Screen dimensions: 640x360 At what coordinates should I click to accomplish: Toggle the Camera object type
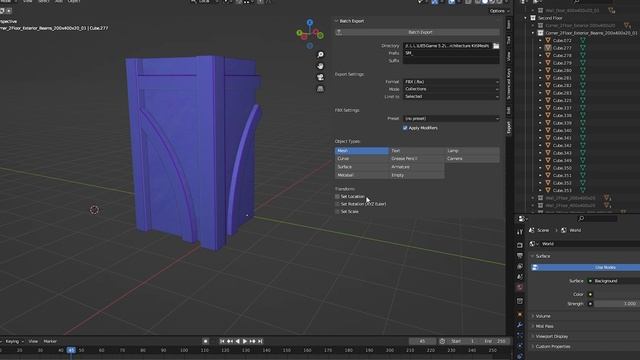[x=472, y=158]
